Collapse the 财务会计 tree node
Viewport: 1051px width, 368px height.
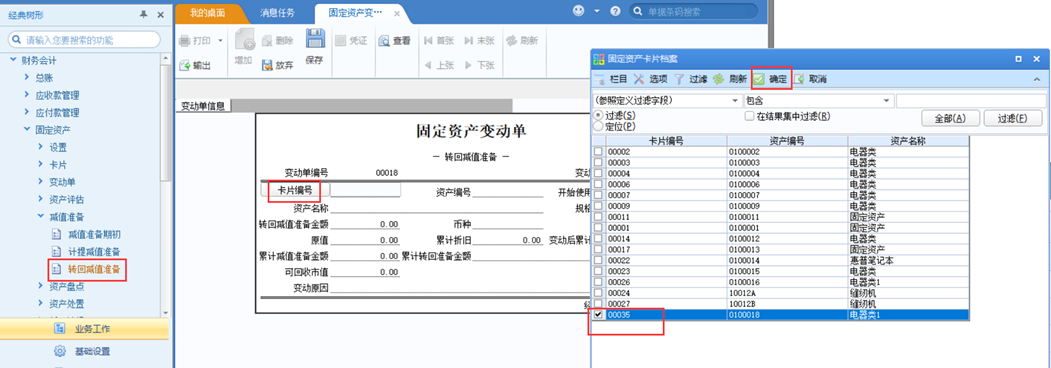tap(12, 60)
